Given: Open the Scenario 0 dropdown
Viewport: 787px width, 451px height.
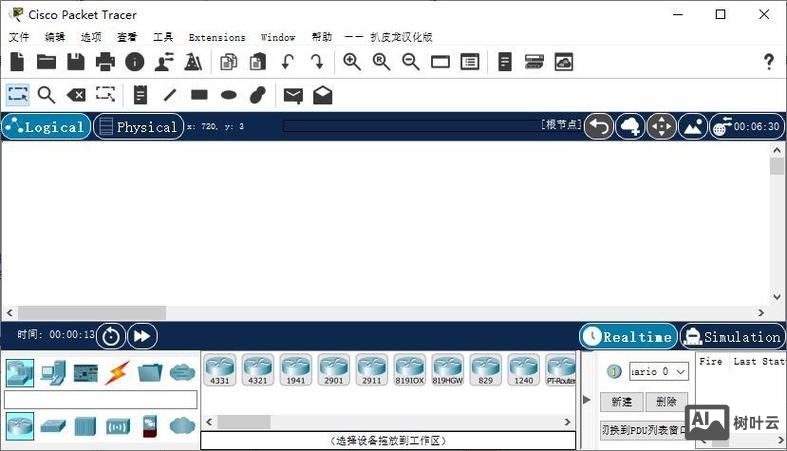Looking at the screenshot, I should coord(659,371).
